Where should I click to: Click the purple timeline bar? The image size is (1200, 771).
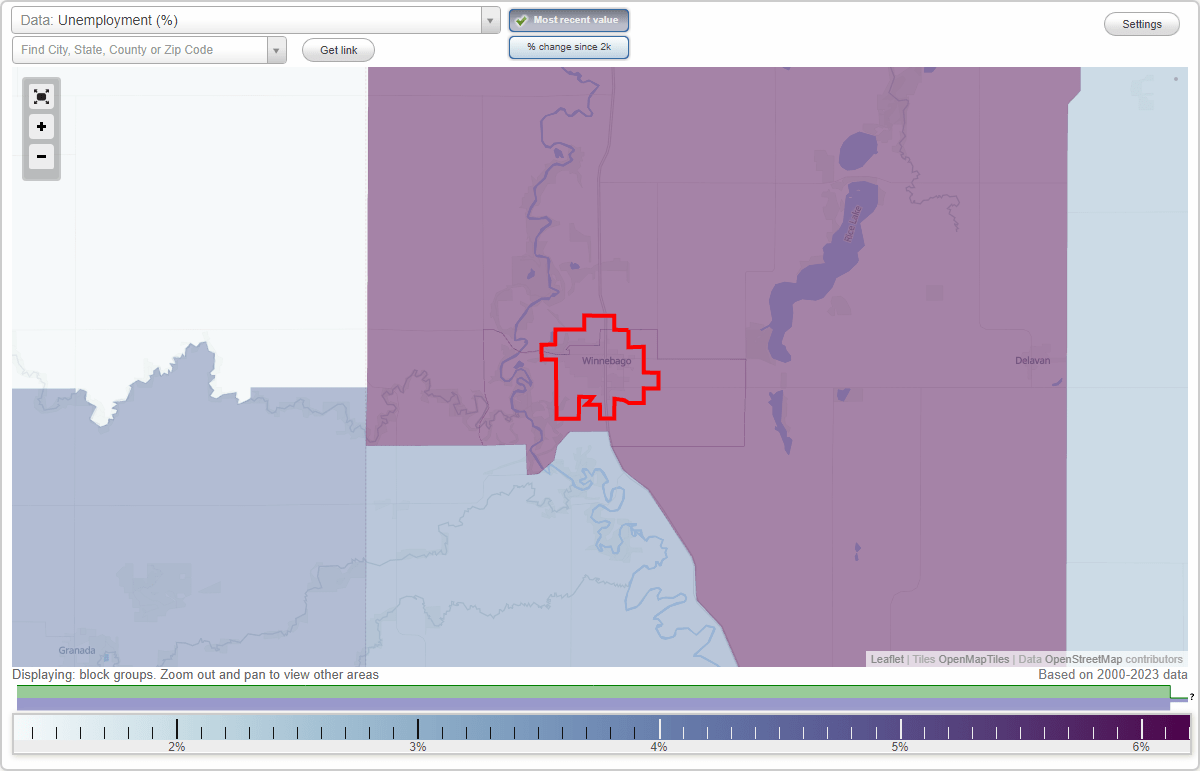[593, 704]
